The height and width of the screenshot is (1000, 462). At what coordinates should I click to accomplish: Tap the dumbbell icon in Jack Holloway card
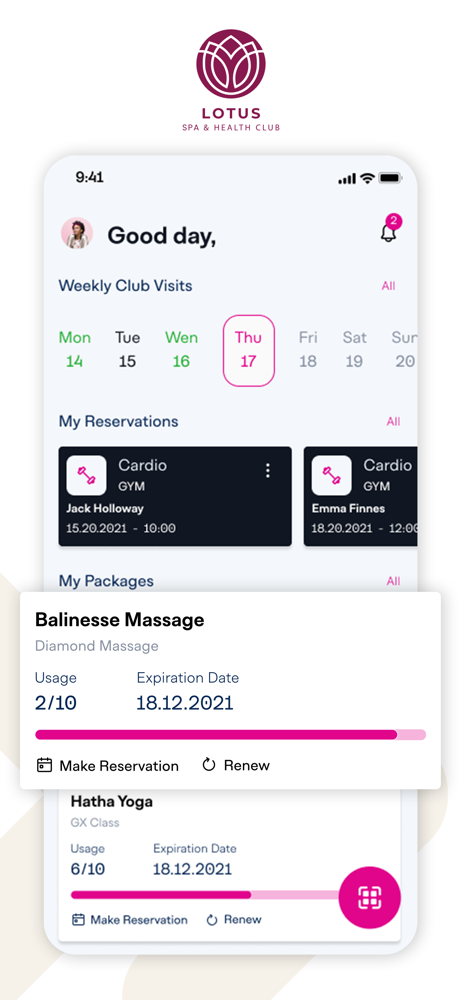[86, 475]
